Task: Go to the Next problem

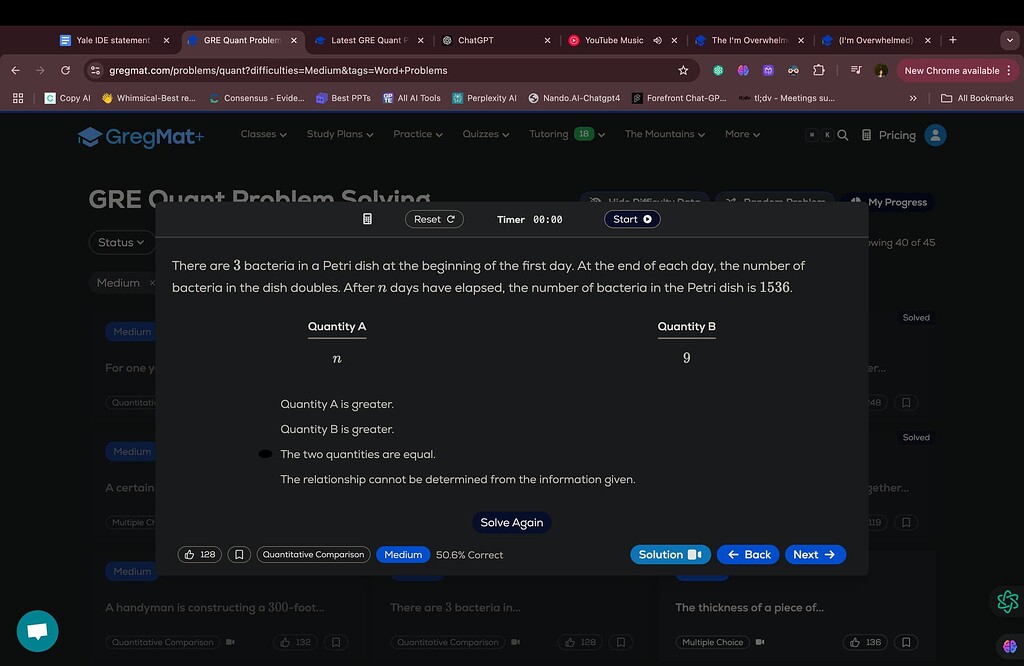Action: tap(814, 554)
